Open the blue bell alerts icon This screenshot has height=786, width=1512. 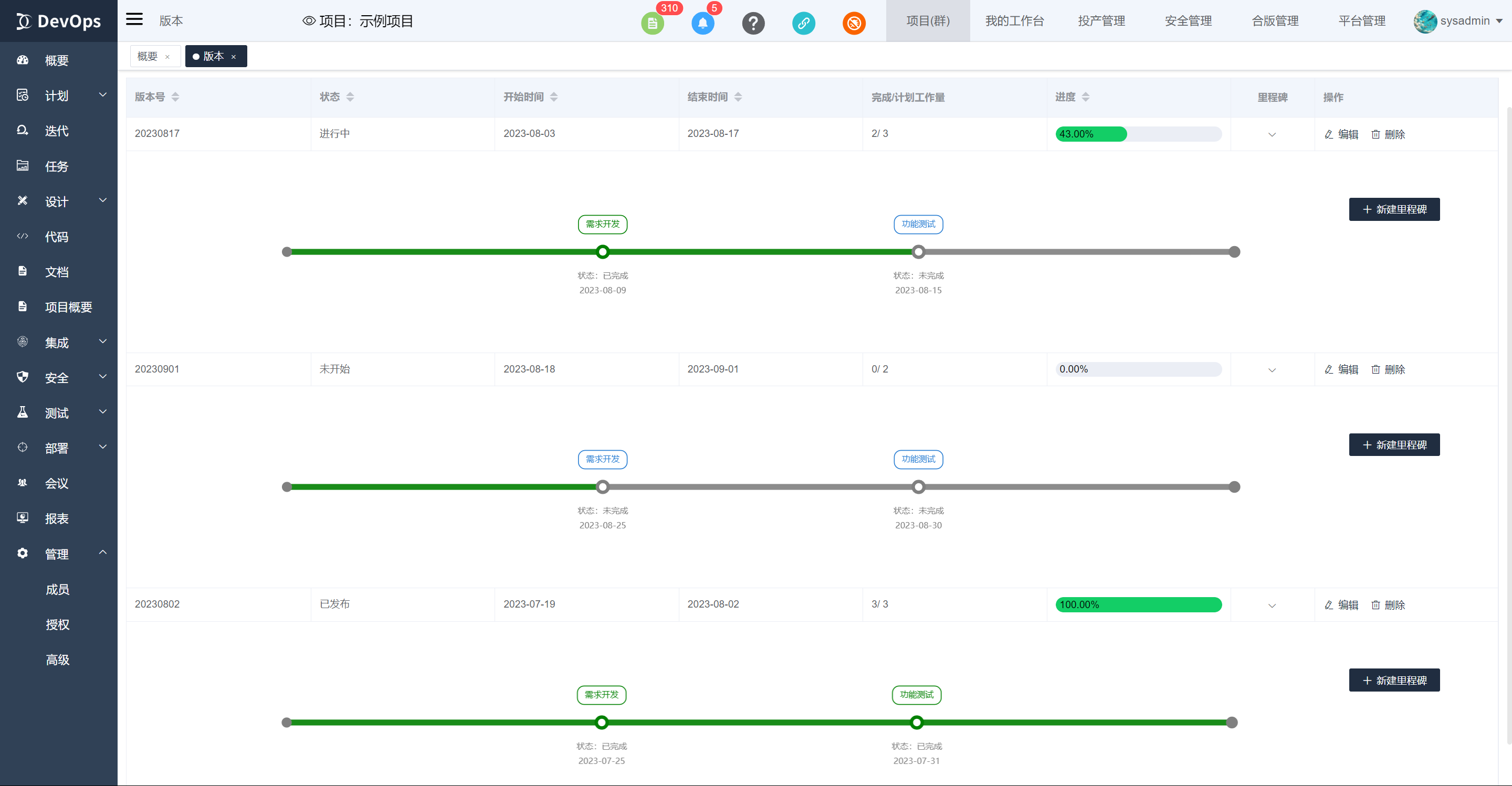point(702,24)
